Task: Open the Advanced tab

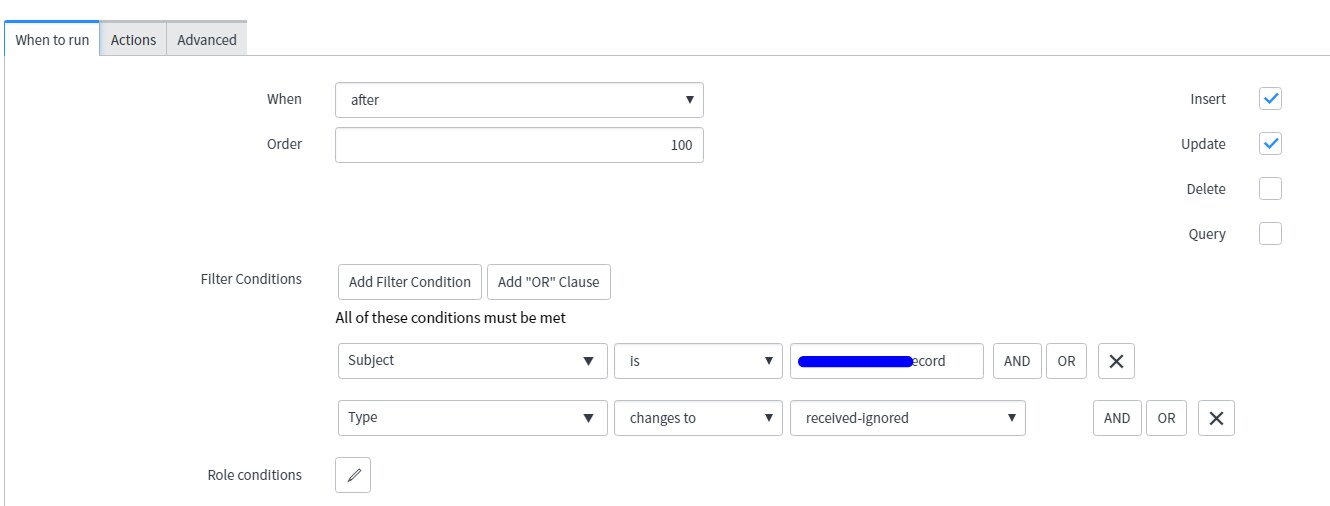Action: click(207, 40)
